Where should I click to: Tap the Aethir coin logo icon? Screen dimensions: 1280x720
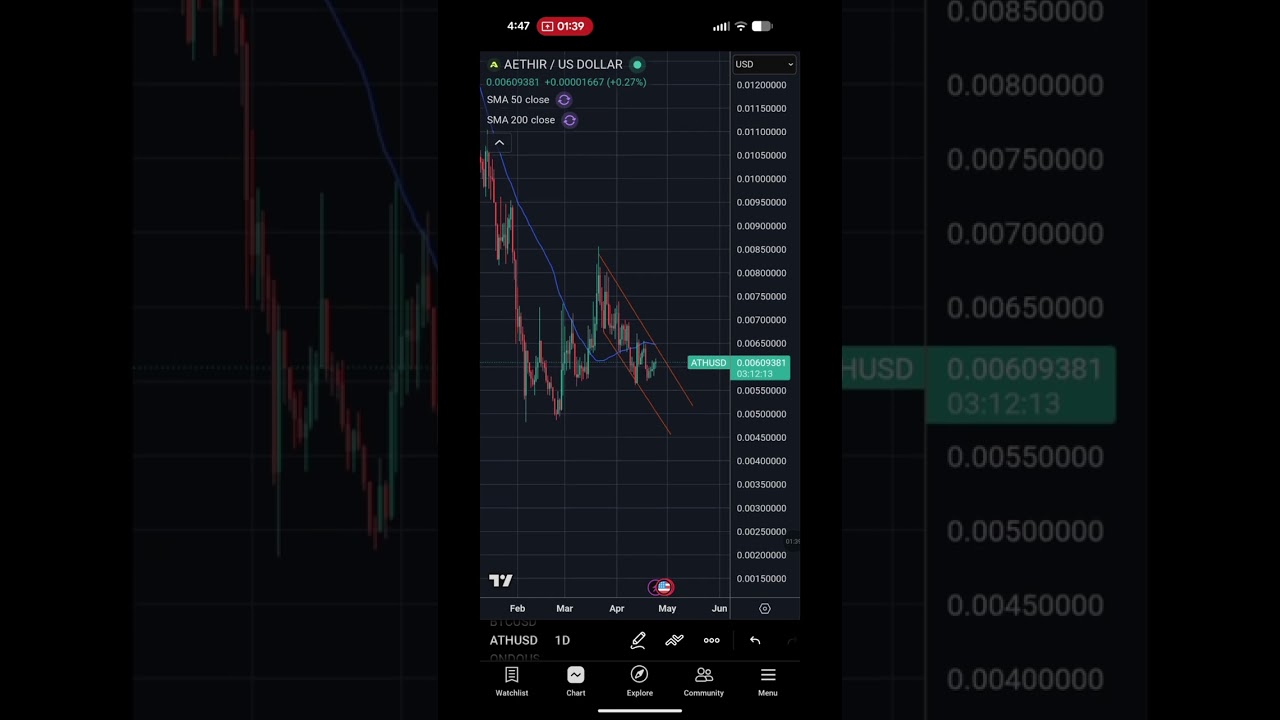pos(493,65)
